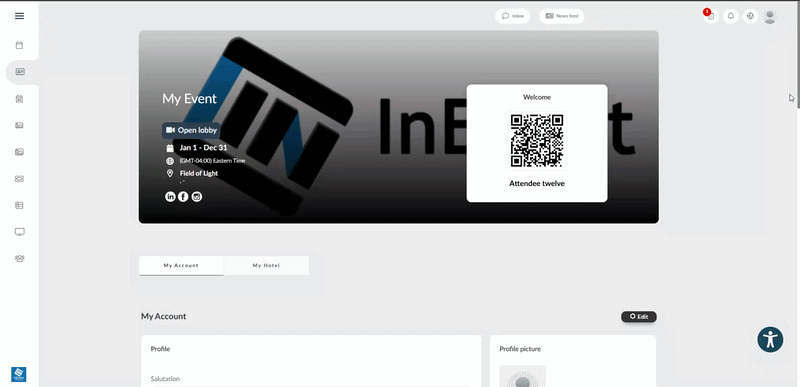This screenshot has height=387, width=800.
Task: Click the highlighted ID card sidebar icon
Action: coord(20,72)
